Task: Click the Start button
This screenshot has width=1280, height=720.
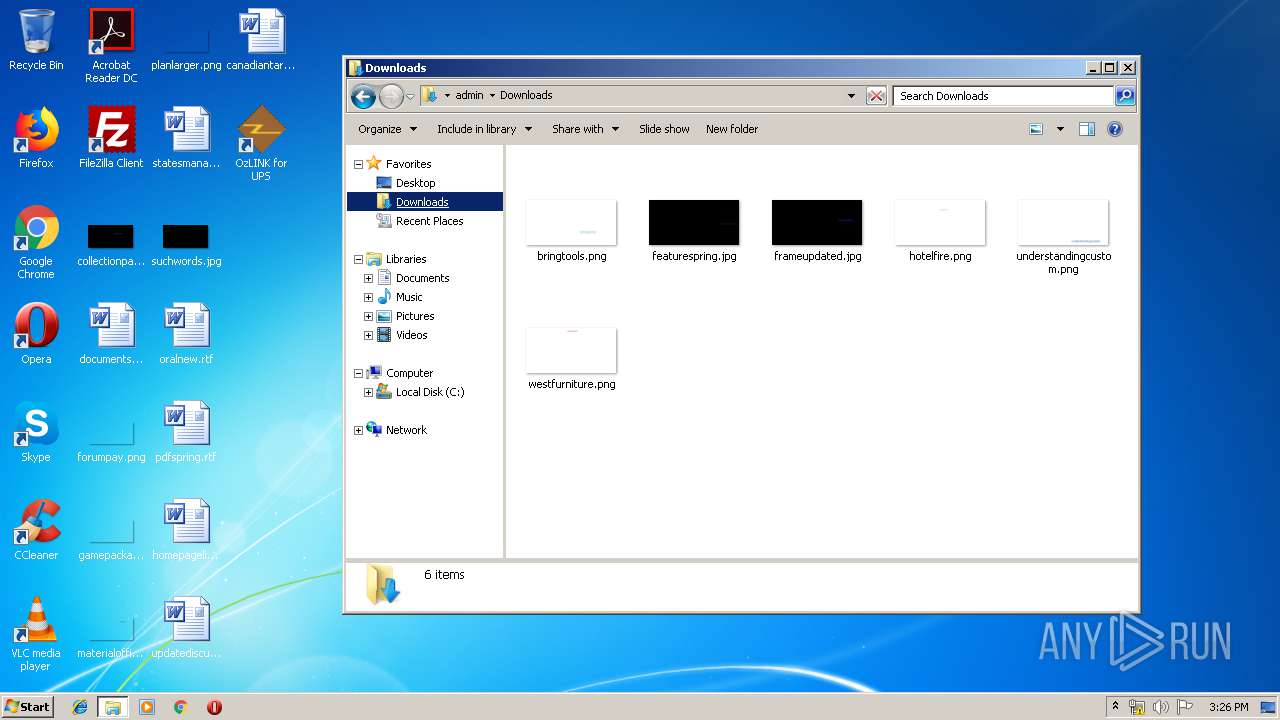Action: [27, 707]
